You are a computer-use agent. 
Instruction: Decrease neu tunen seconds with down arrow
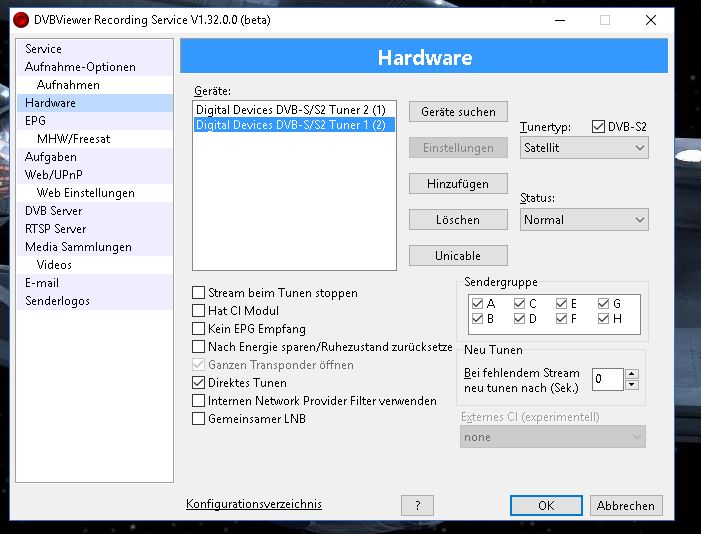(632, 385)
